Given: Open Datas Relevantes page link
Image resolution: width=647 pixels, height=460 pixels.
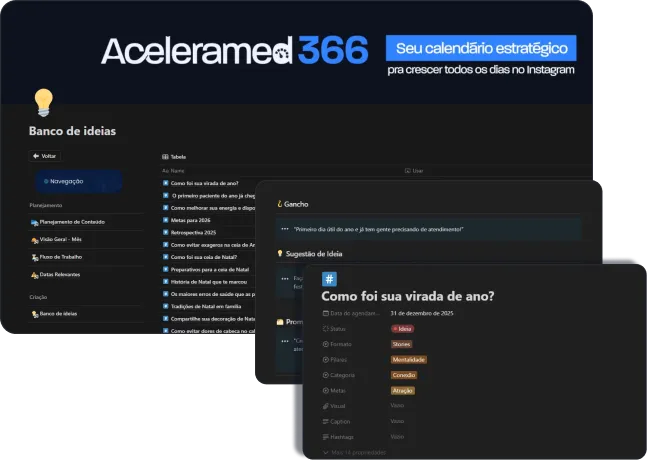Looking at the screenshot, I should [x=60, y=274].
